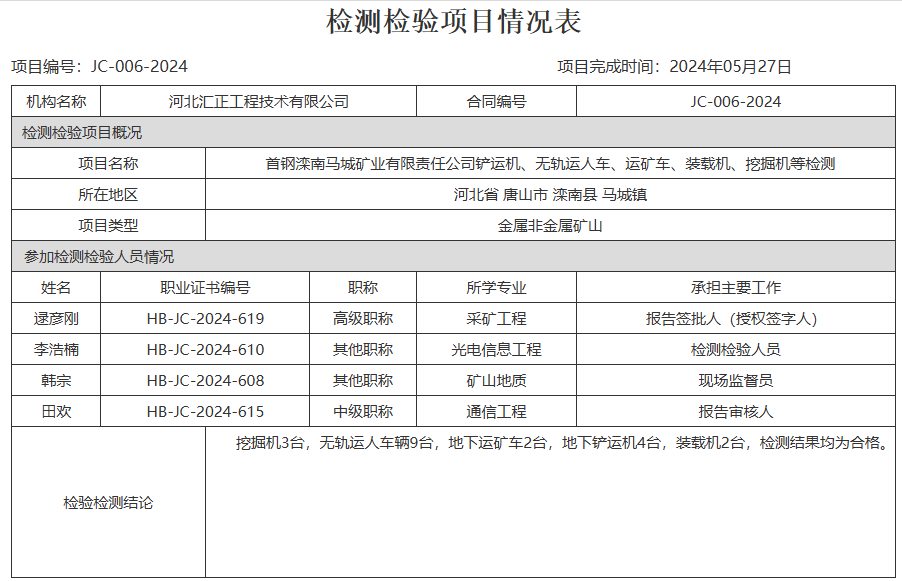Click the 所在地区 label cell
The image size is (902, 581).
[x=108, y=195]
